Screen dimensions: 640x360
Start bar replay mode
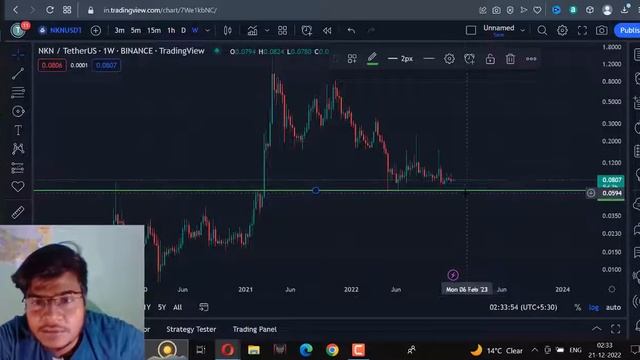click(327, 30)
